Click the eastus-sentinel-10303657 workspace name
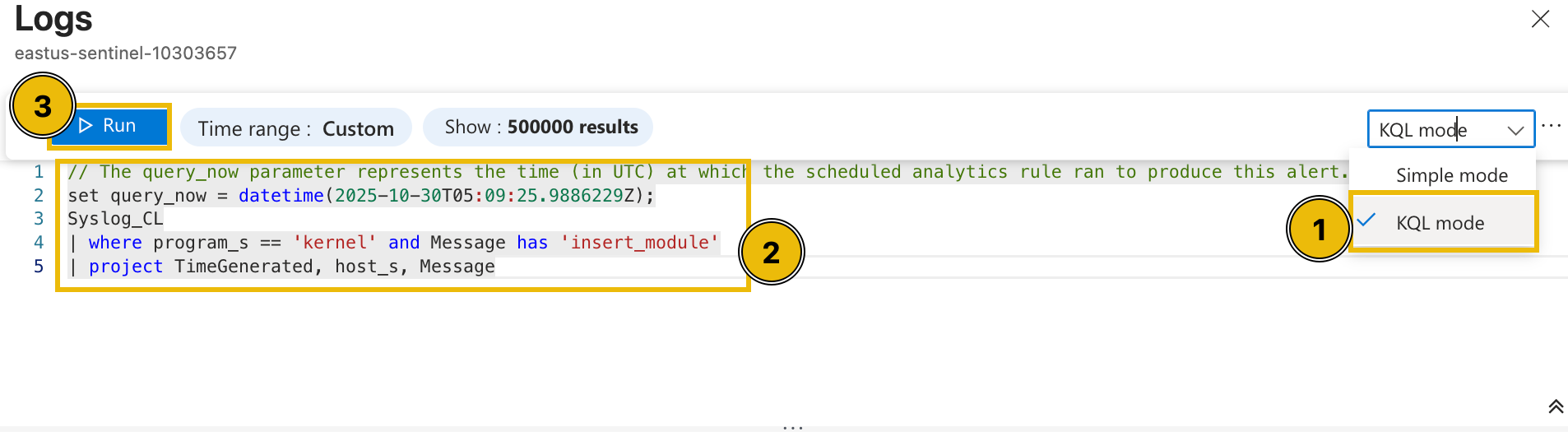 [x=126, y=53]
